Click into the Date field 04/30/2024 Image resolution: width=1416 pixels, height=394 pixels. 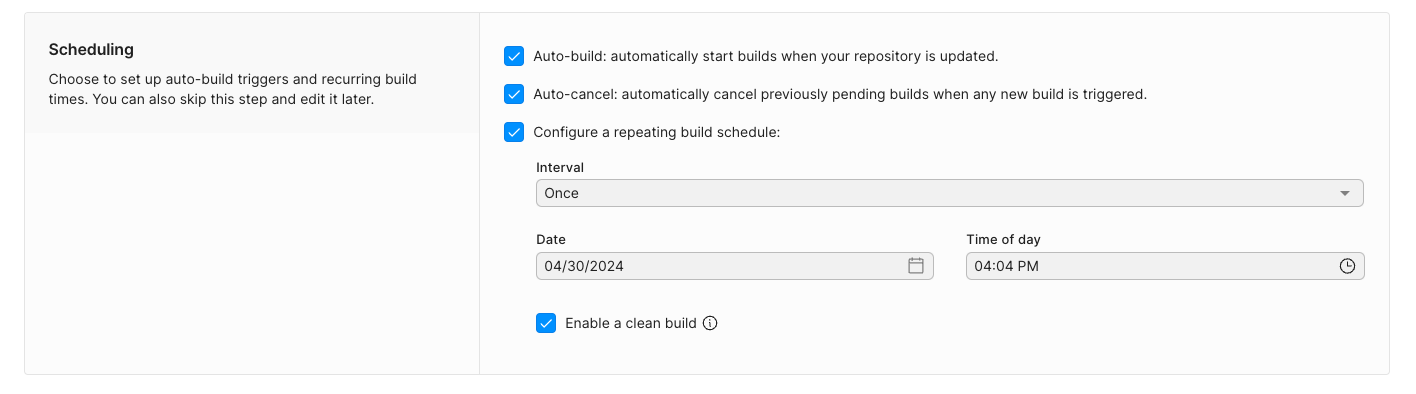(734, 266)
